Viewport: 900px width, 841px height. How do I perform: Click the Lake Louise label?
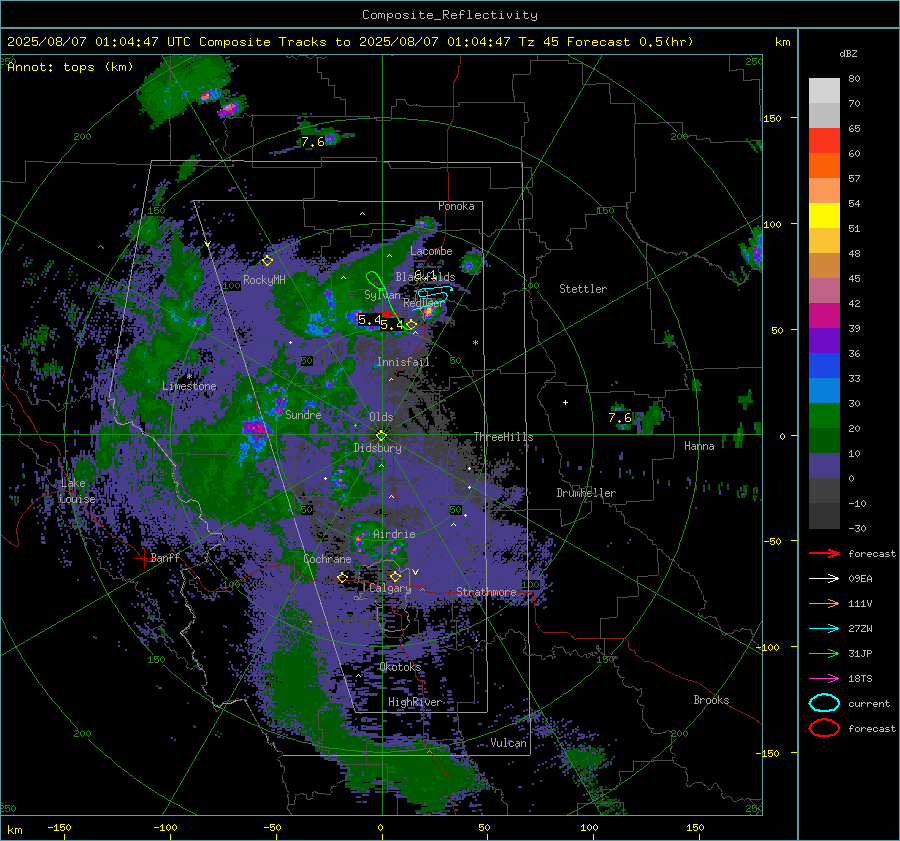(77, 491)
